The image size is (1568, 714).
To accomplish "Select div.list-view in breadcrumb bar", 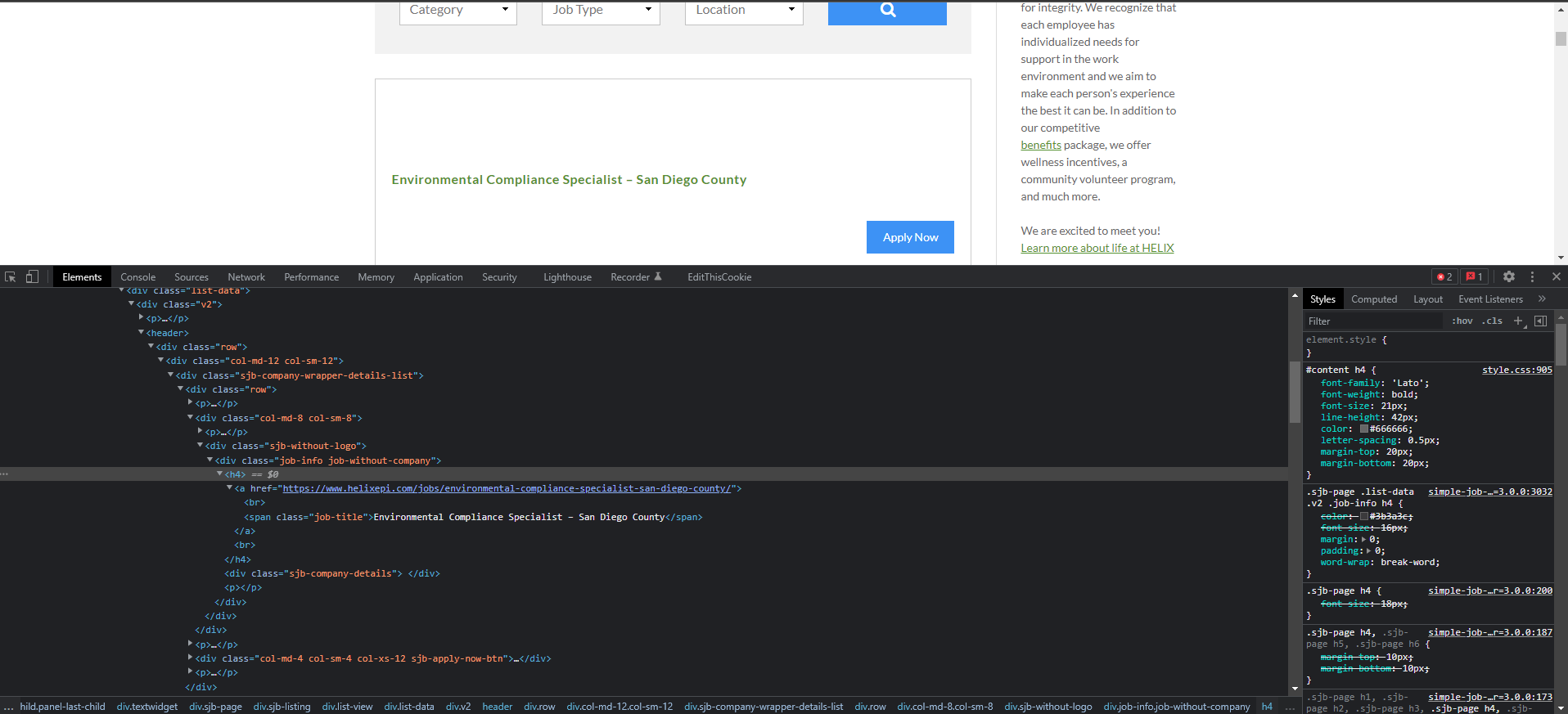I will coord(347,707).
